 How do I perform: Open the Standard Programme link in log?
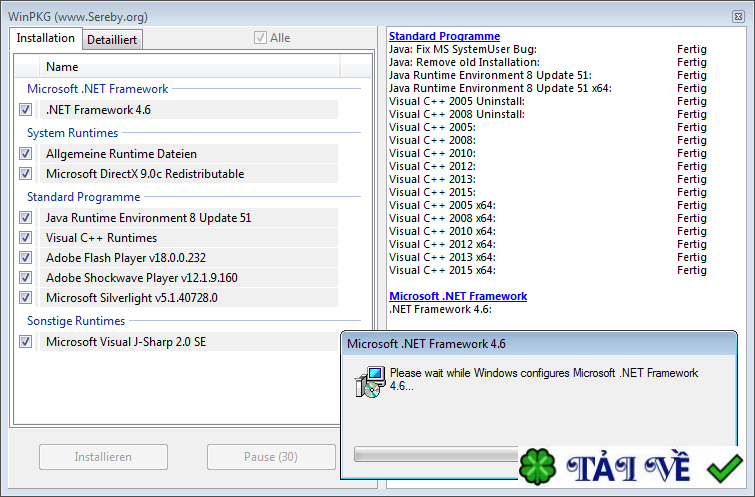pos(444,36)
